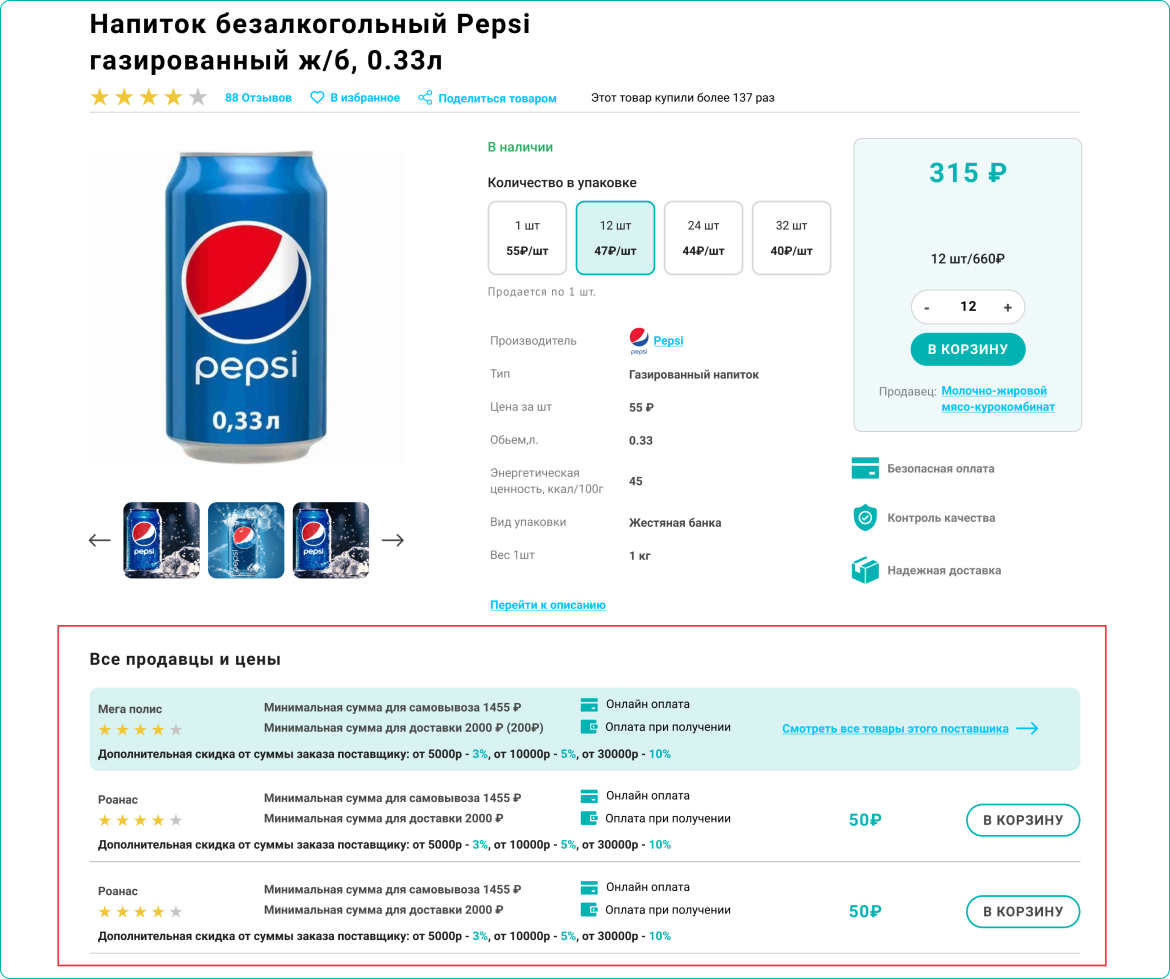Choose the 32 шт package option
Image resolution: width=1170 pixels, height=979 pixels.
(791, 238)
